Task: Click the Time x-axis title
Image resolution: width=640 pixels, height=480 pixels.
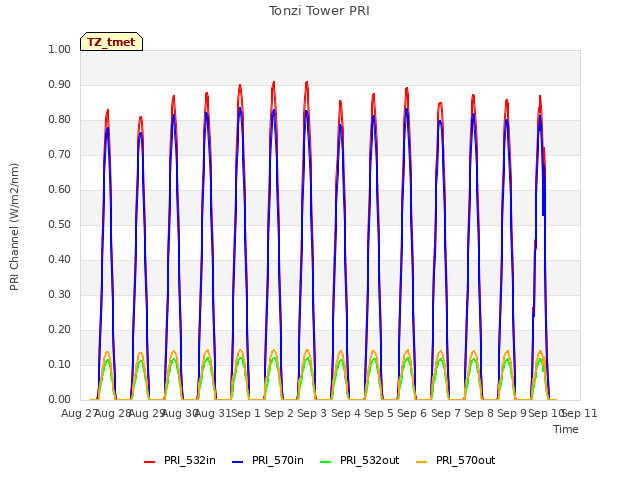Action: 566,429
